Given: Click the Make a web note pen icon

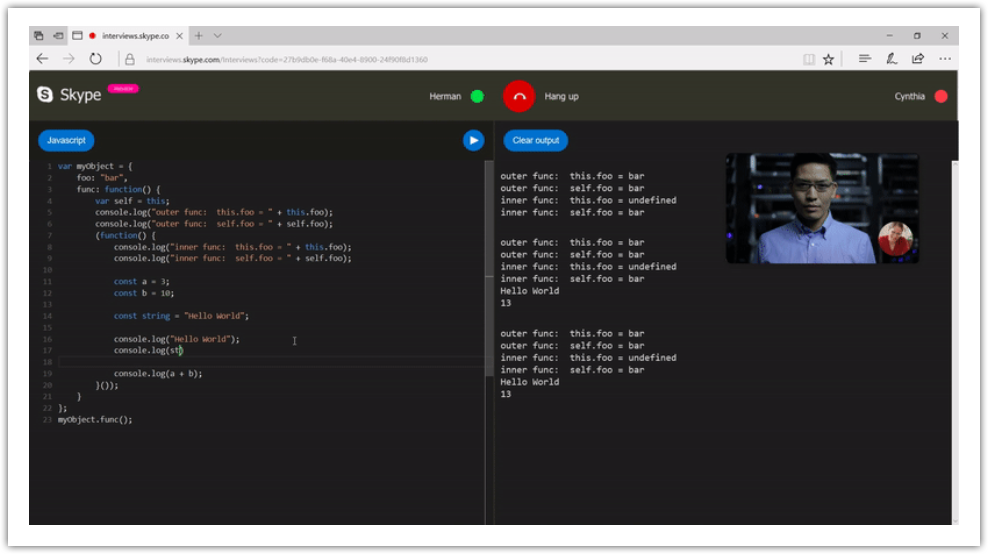Looking at the screenshot, I should coord(891,59).
